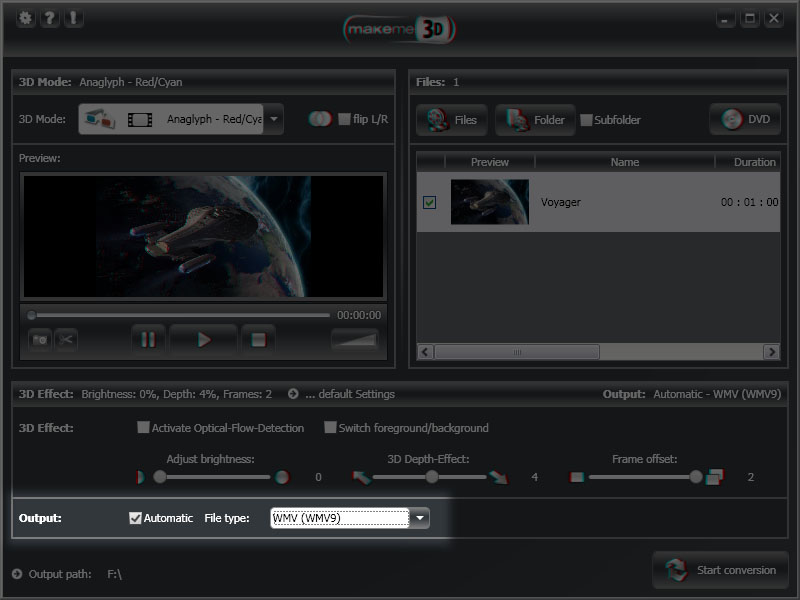The image size is (800, 600).
Task: Open the 3D Mode dropdown arrow
Action: coord(274,119)
